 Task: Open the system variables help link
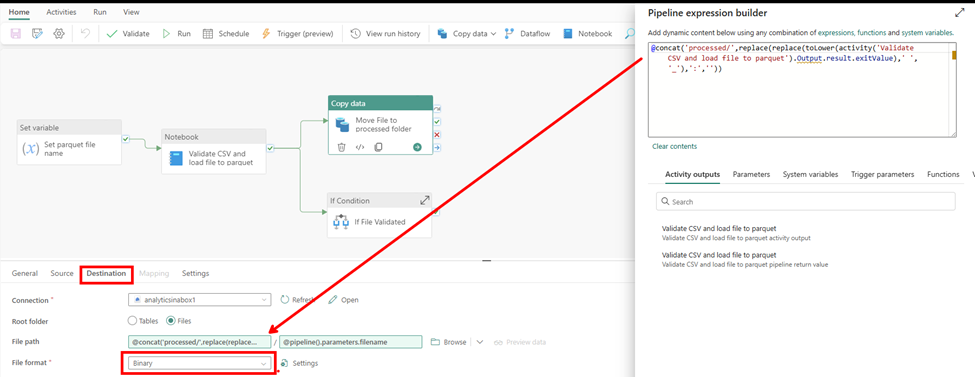926,32
